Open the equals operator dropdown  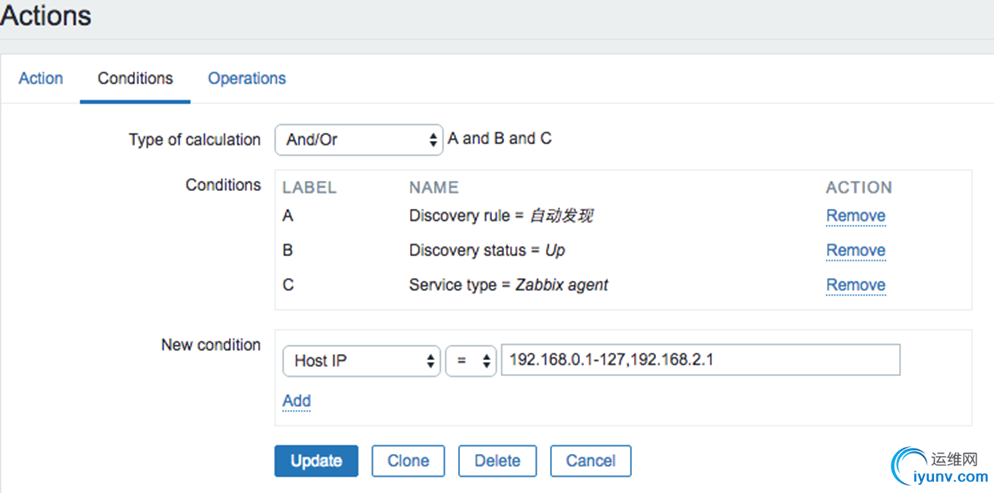tap(470, 361)
